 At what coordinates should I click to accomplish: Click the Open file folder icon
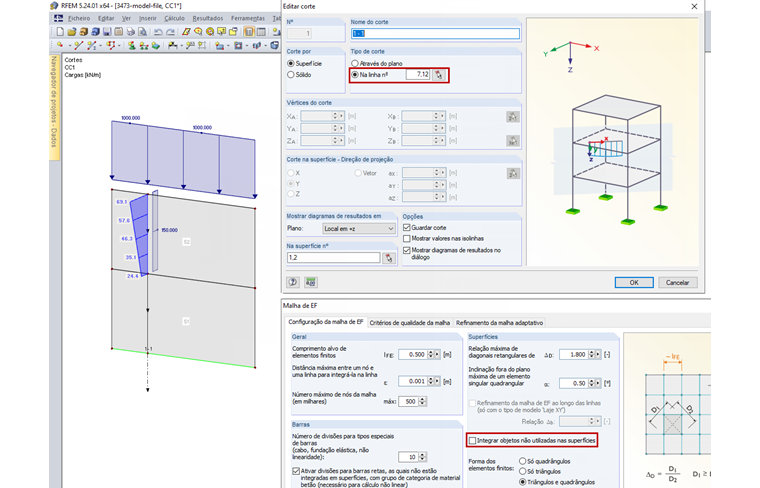click(72, 31)
